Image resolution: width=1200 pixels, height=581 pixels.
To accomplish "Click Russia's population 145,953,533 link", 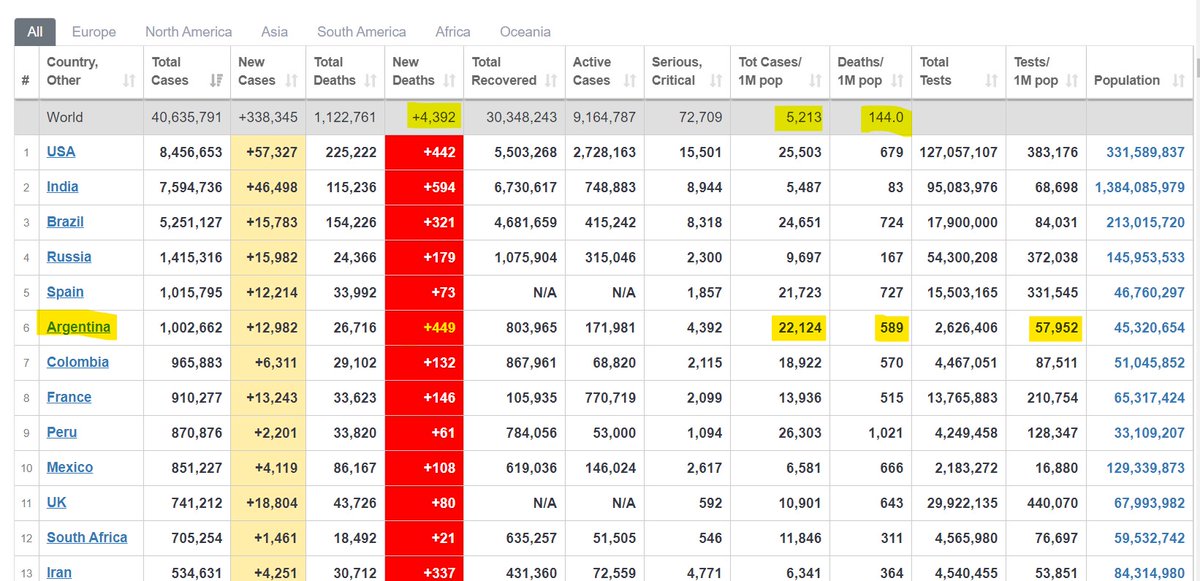I will [1145, 257].
